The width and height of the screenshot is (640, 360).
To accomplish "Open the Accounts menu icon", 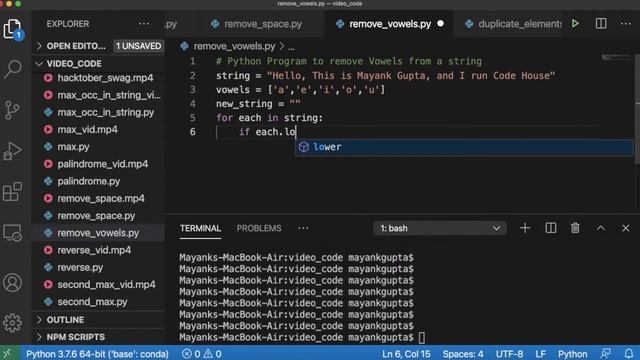I will click(x=12, y=283).
